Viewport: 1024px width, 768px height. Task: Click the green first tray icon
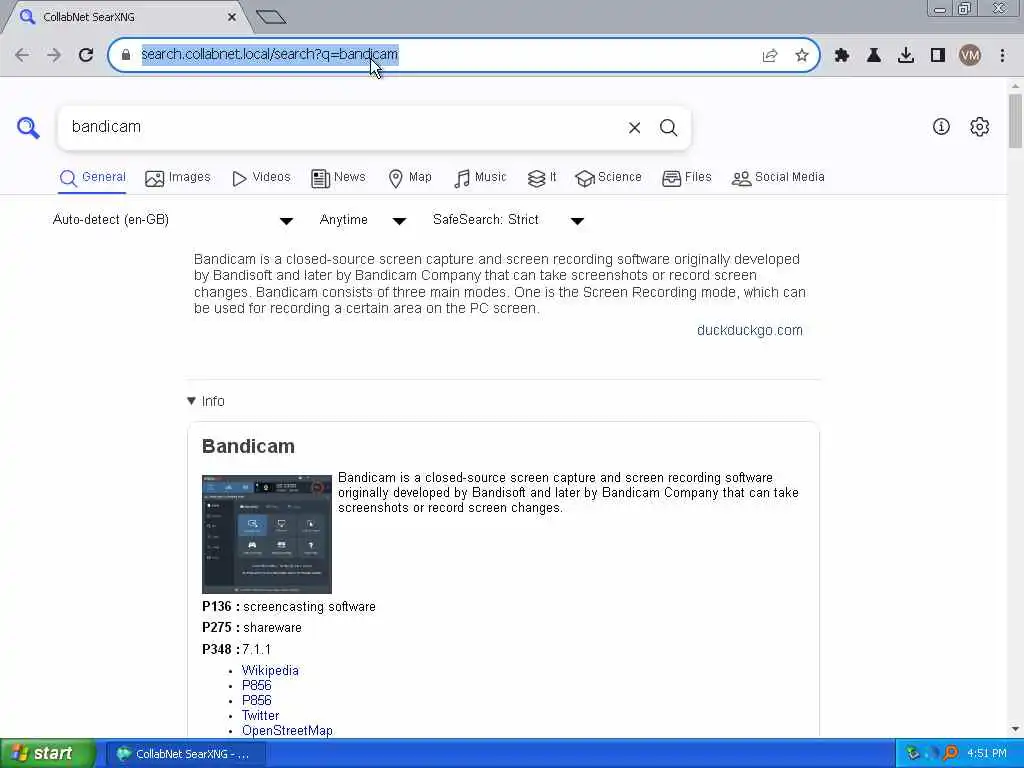(x=913, y=754)
